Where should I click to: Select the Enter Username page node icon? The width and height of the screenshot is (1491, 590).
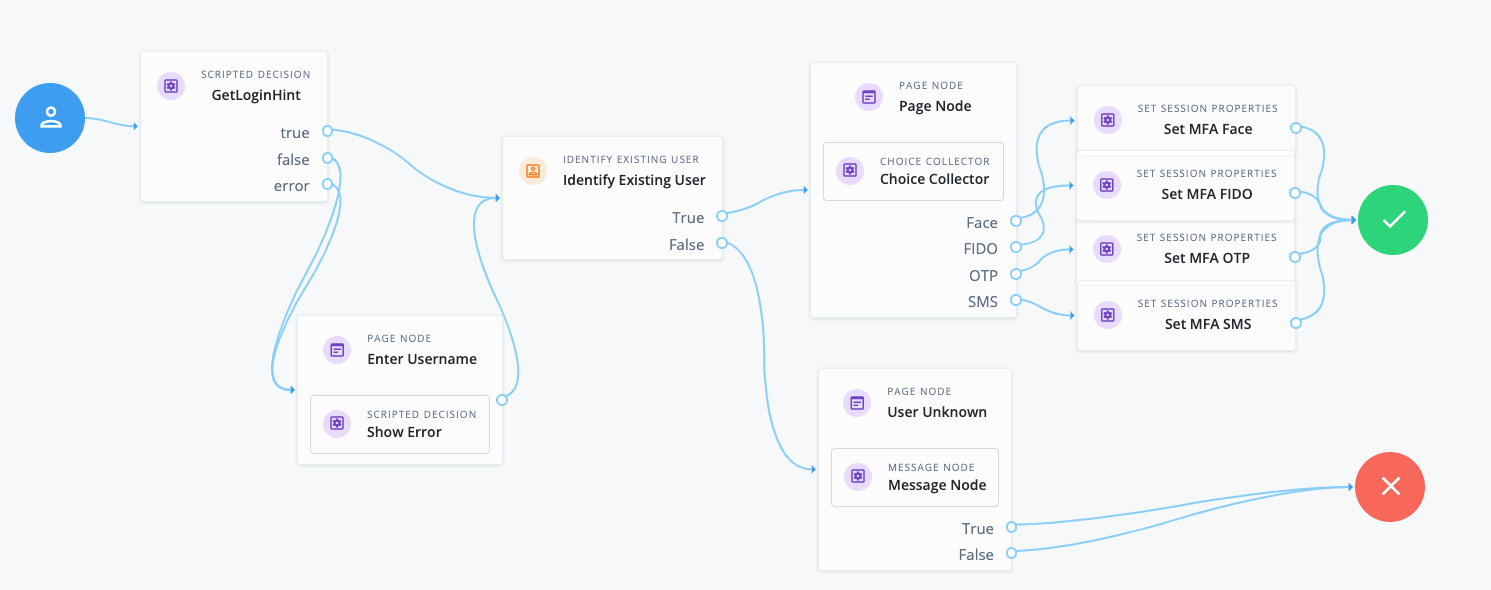point(337,350)
